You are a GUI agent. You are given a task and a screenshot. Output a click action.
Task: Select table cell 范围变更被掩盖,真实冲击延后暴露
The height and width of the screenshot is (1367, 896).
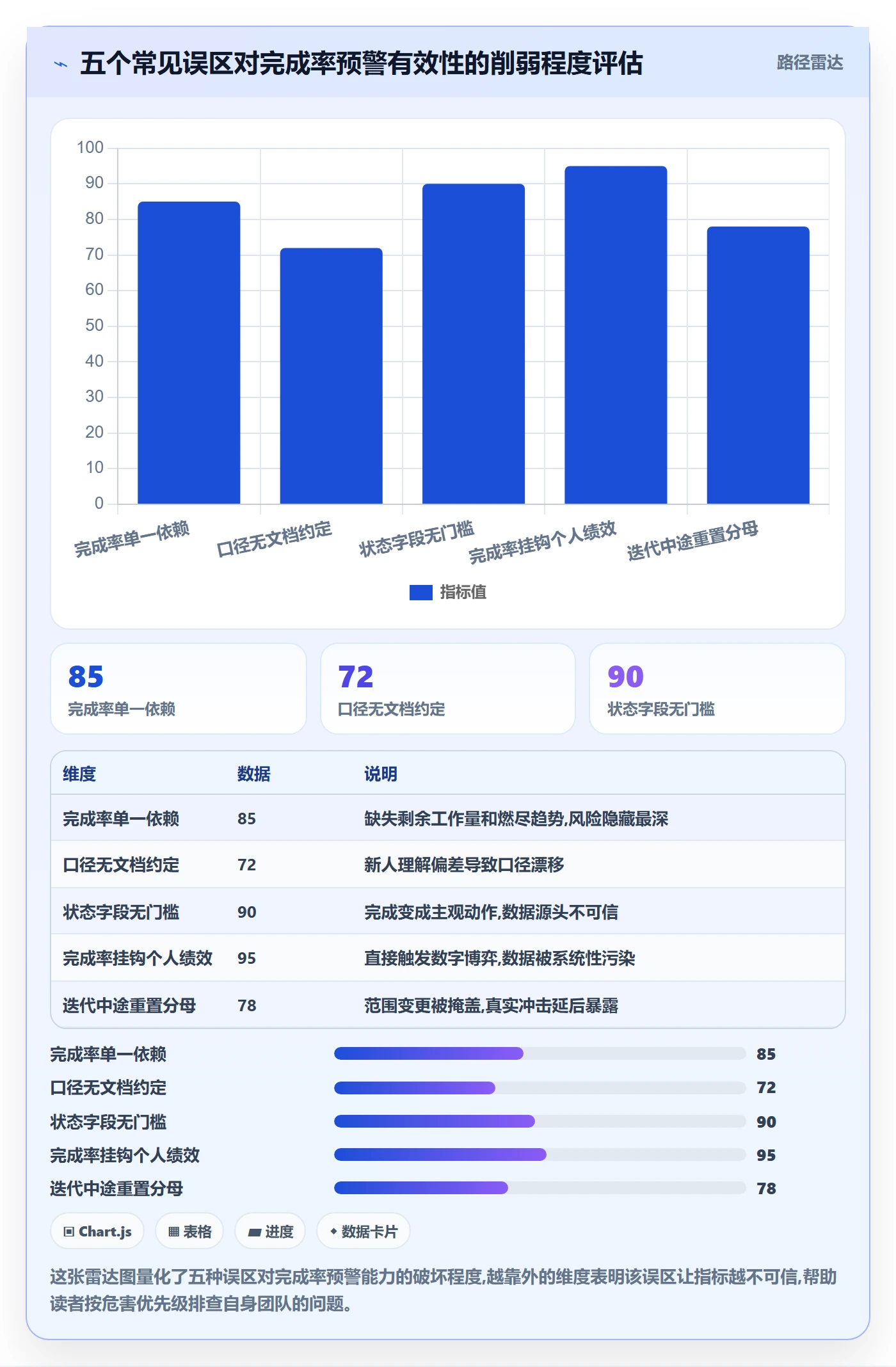(x=491, y=1005)
